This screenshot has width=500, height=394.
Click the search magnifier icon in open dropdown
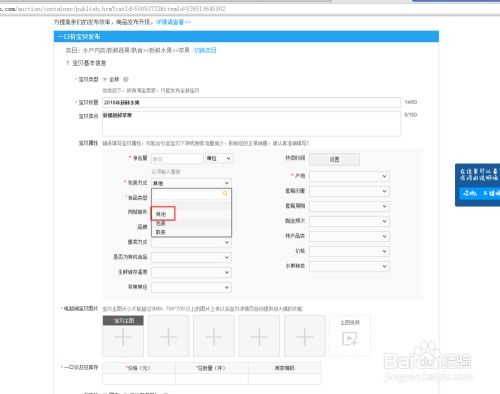point(225,194)
